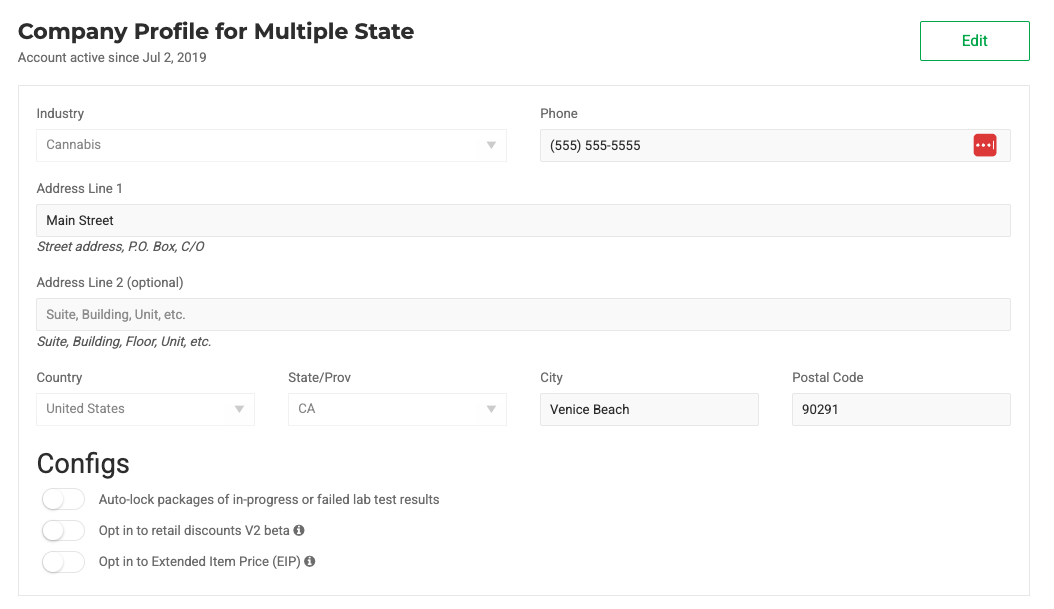Click the Country dropdown arrow
The width and height of the screenshot is (1054, 609).
(x=239, y=409)
